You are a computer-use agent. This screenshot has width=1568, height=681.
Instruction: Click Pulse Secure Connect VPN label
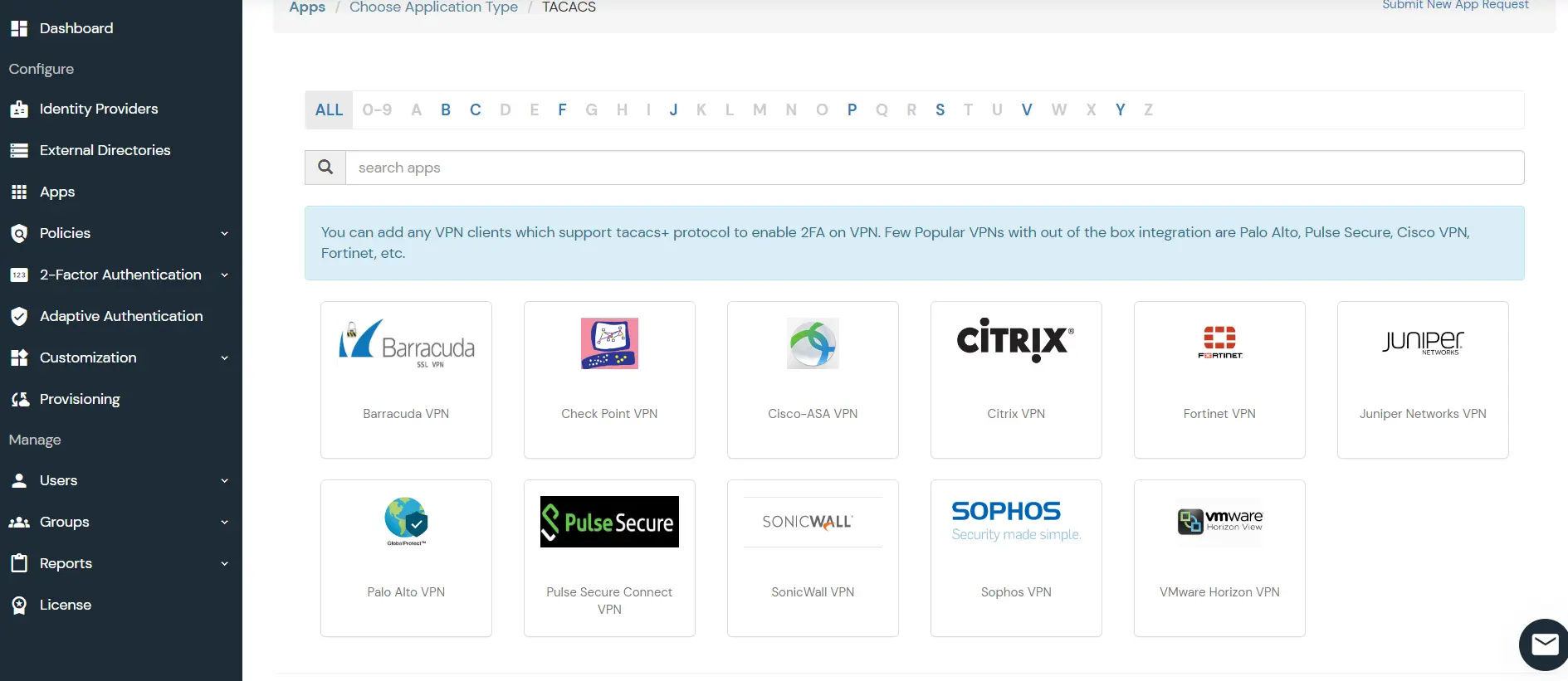tap(609, 601)
